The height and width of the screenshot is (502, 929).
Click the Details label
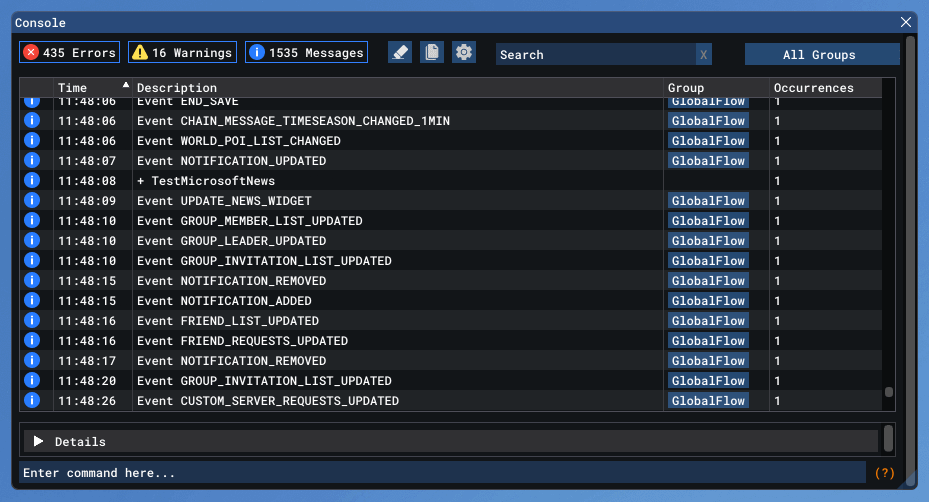tap(80, 442)
